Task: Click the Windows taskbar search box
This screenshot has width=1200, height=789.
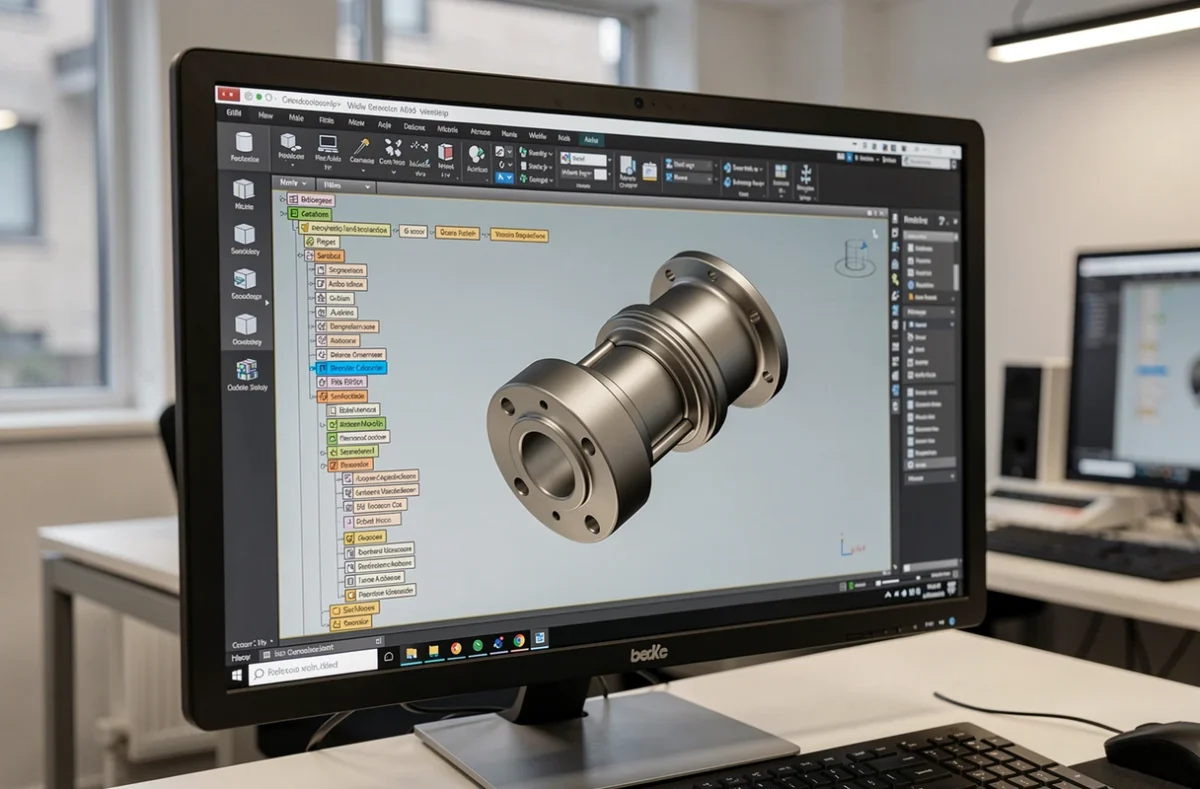Action: coord(313,665)
